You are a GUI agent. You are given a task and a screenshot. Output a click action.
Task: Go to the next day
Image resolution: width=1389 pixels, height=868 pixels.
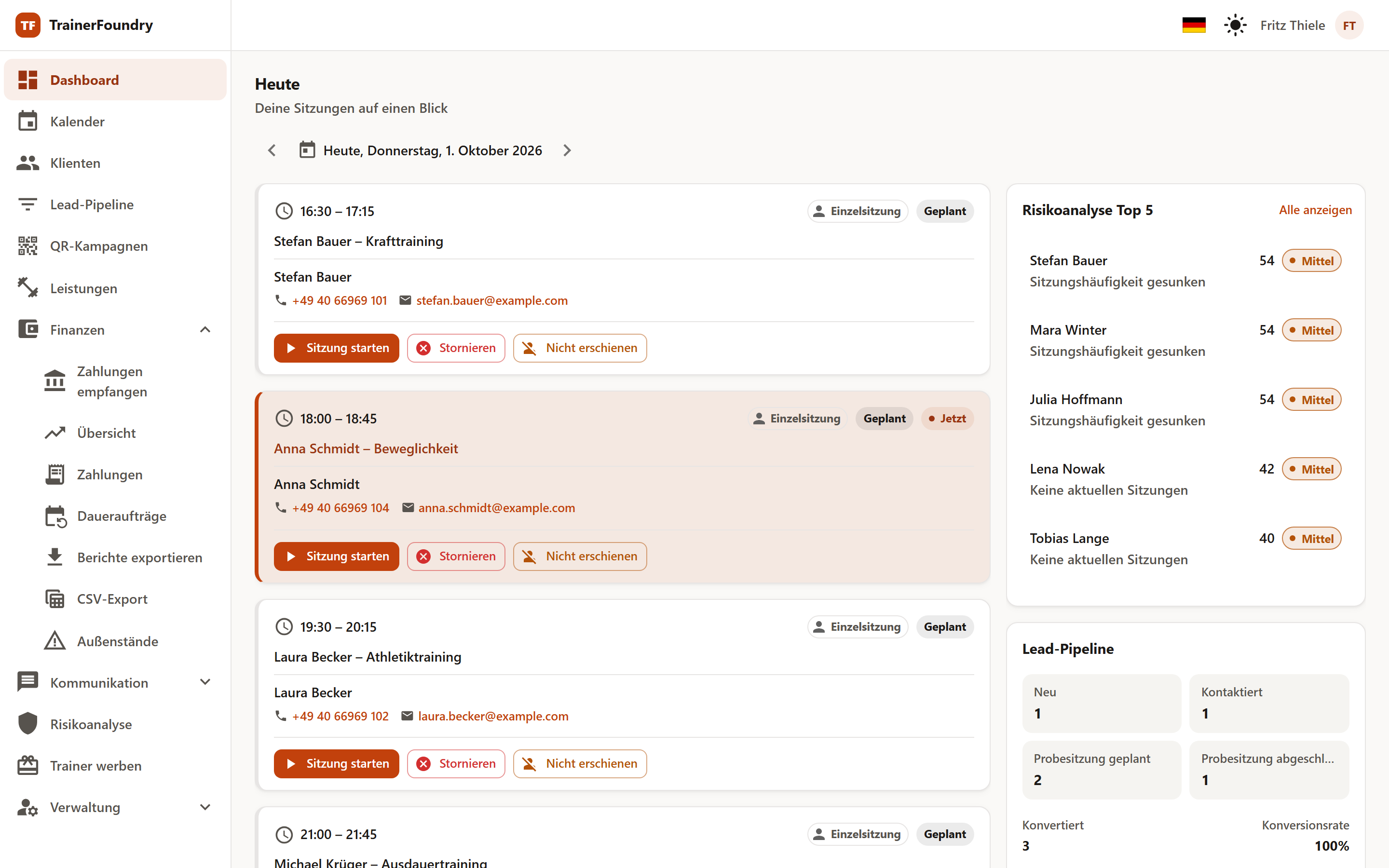(x=567, y=150)
